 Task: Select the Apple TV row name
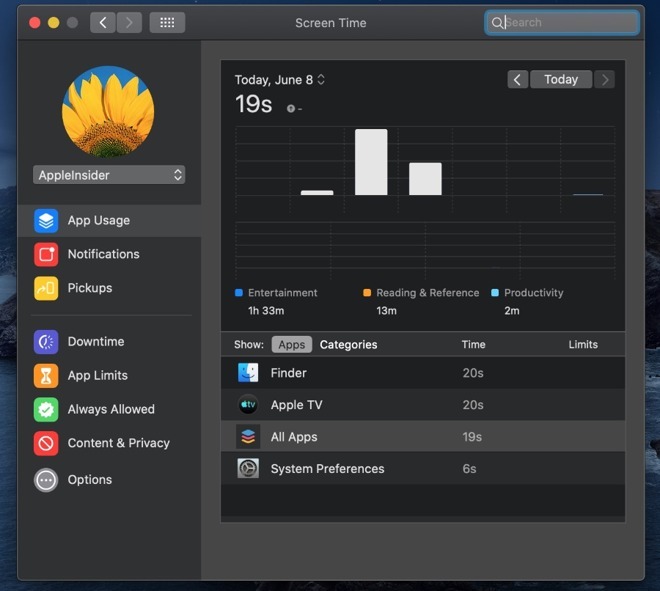[x=297, y=405]
